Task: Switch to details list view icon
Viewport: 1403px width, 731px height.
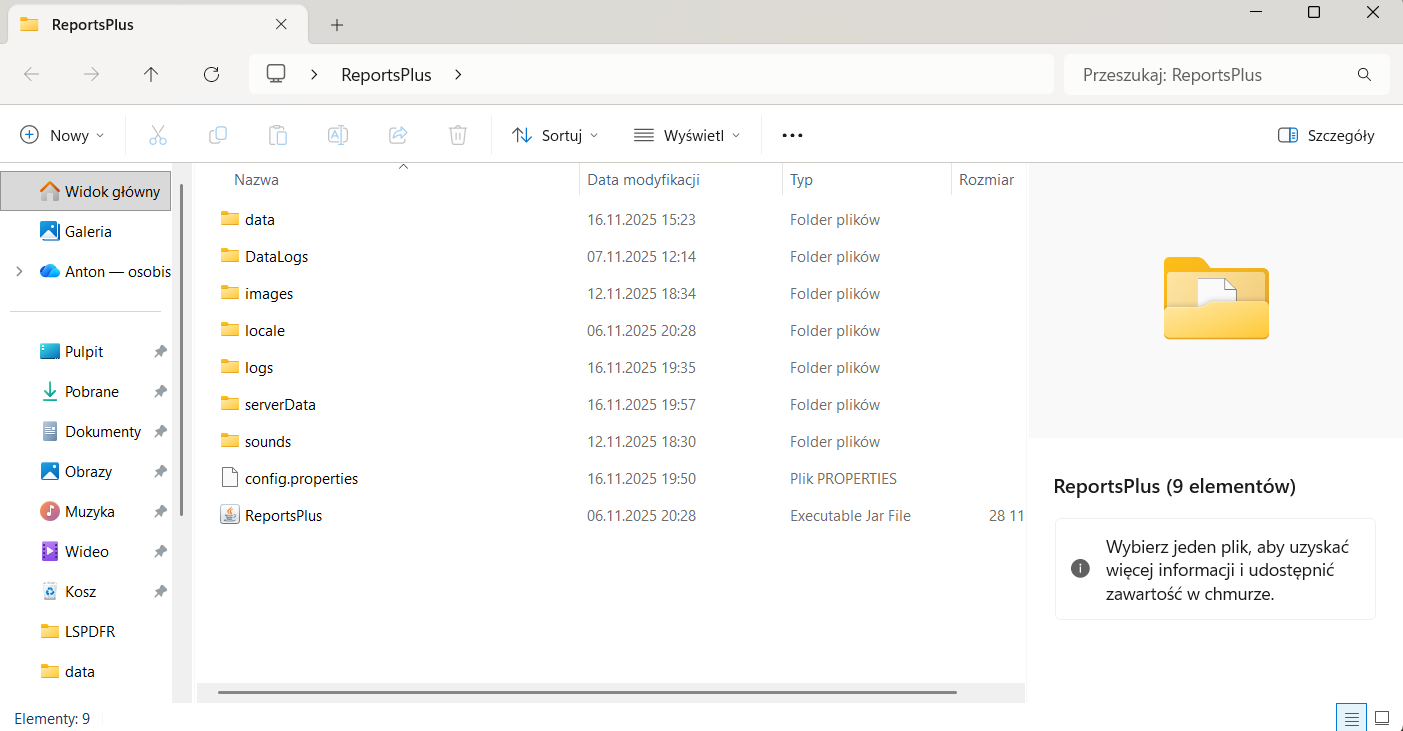Action: coord(1351,717)
